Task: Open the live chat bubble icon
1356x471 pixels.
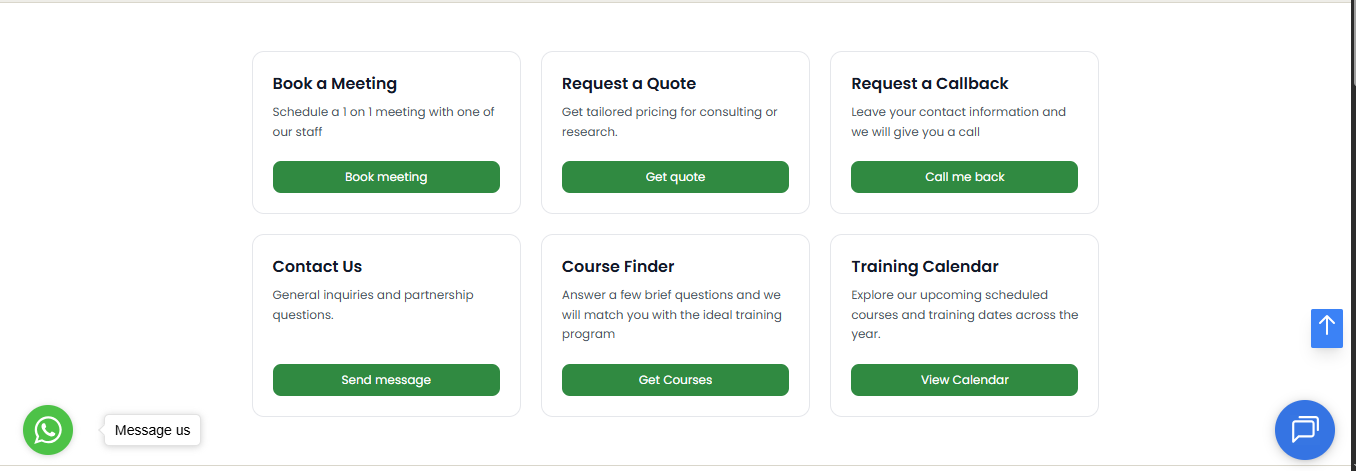Action: [x=1305, y=430]
